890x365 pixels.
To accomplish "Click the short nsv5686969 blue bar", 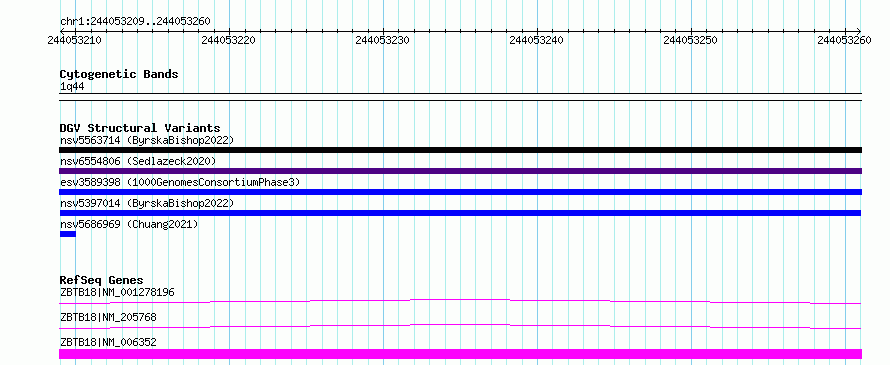I will [68, 234].
